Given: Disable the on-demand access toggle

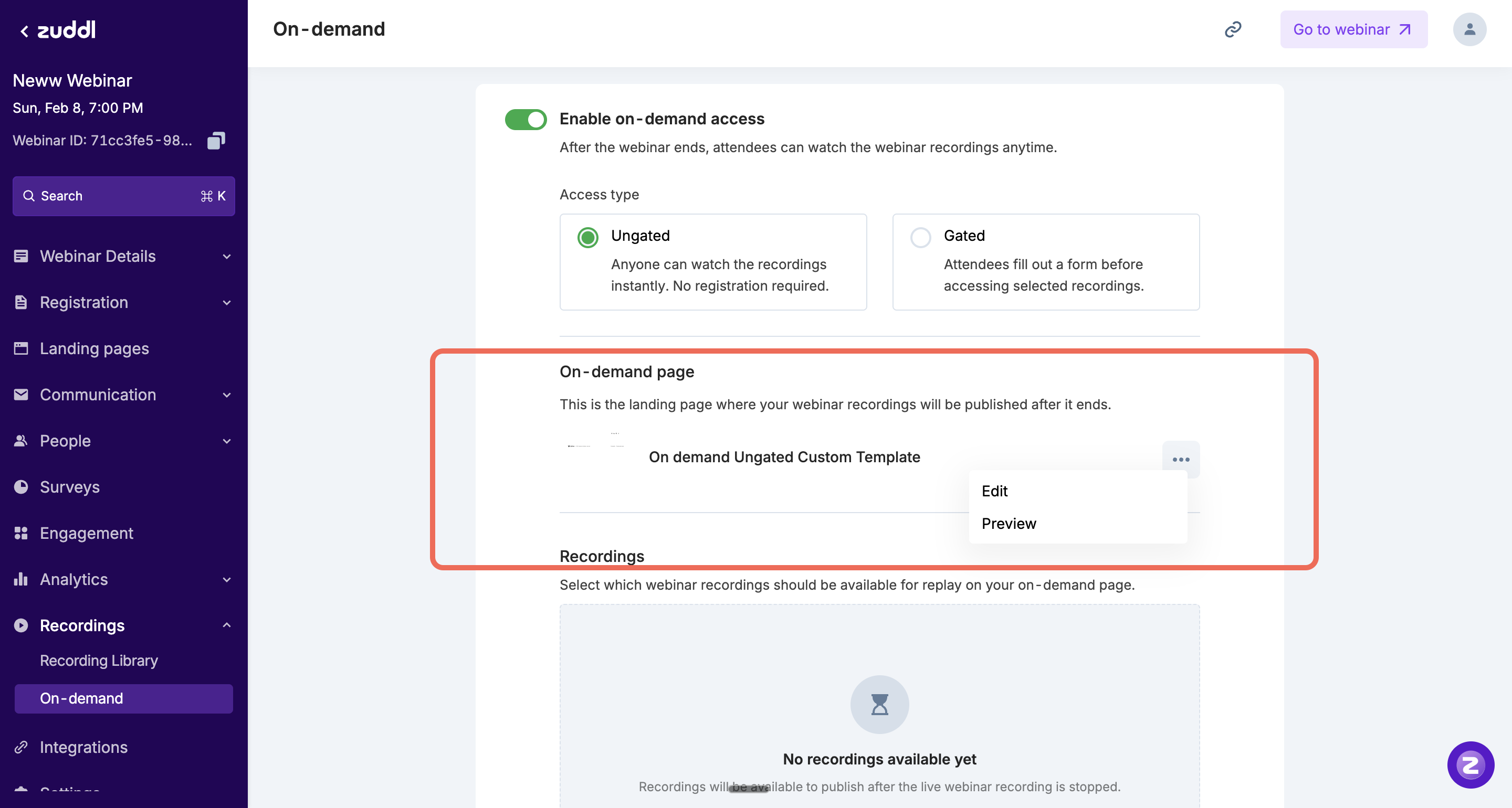Looking at the screenshot, I should 526,119.
